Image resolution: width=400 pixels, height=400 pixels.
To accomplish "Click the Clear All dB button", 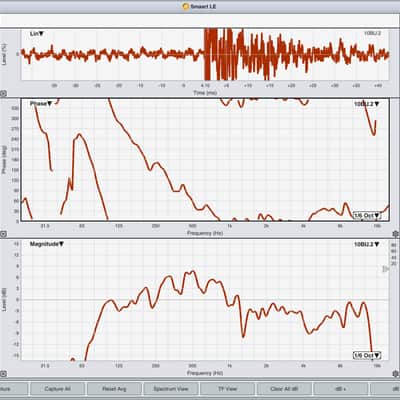I will click(284, 389).
